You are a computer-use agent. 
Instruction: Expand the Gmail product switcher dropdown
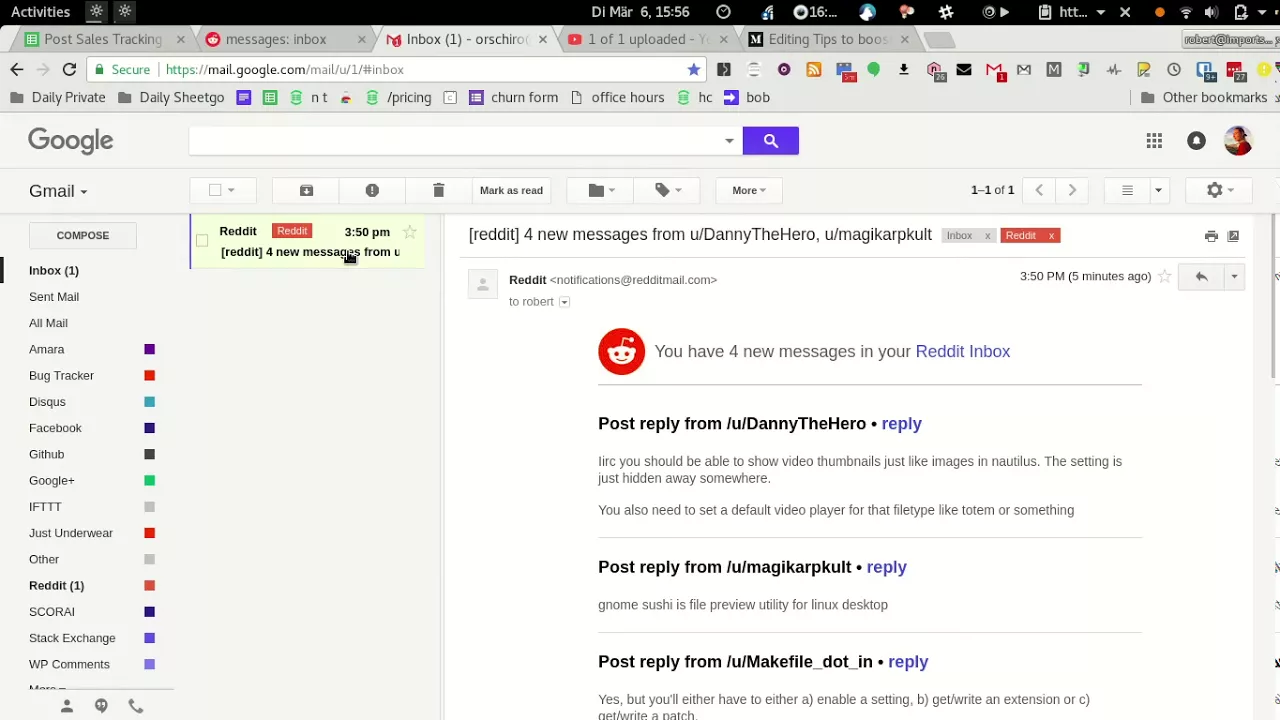[58, 191]
